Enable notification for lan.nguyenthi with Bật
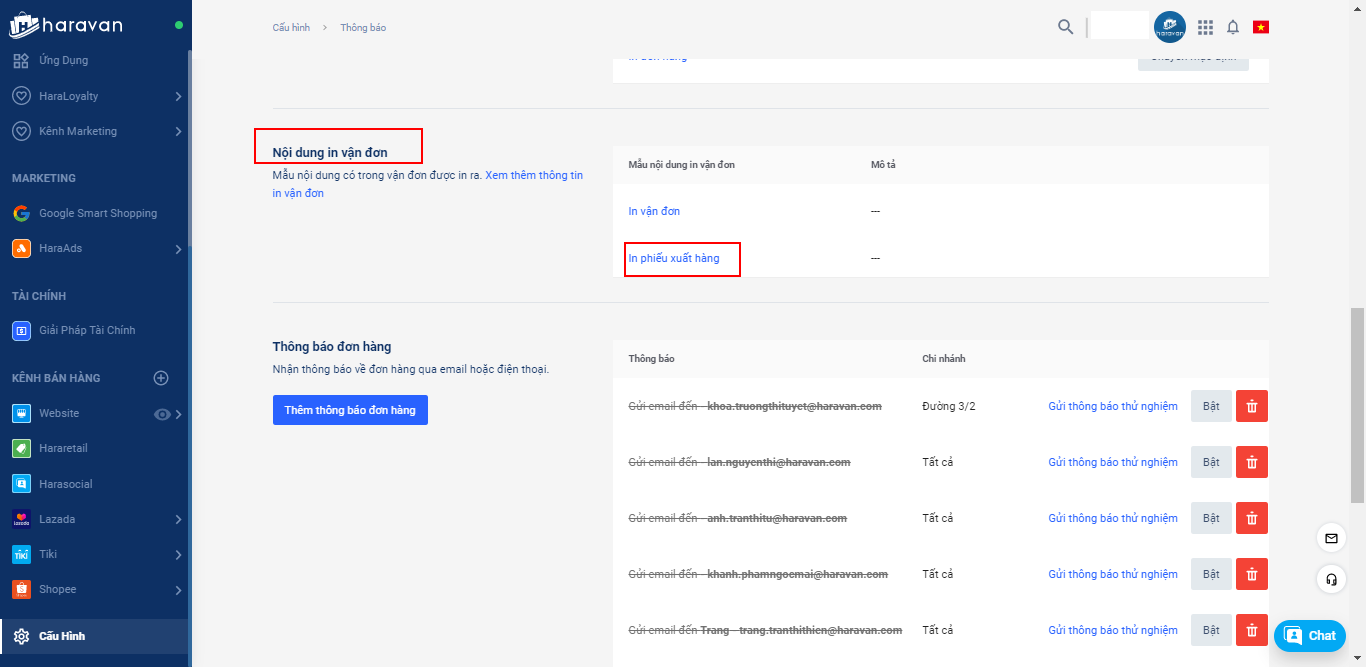Screen dimensions: 1366x667 [x=1210, y=462]
